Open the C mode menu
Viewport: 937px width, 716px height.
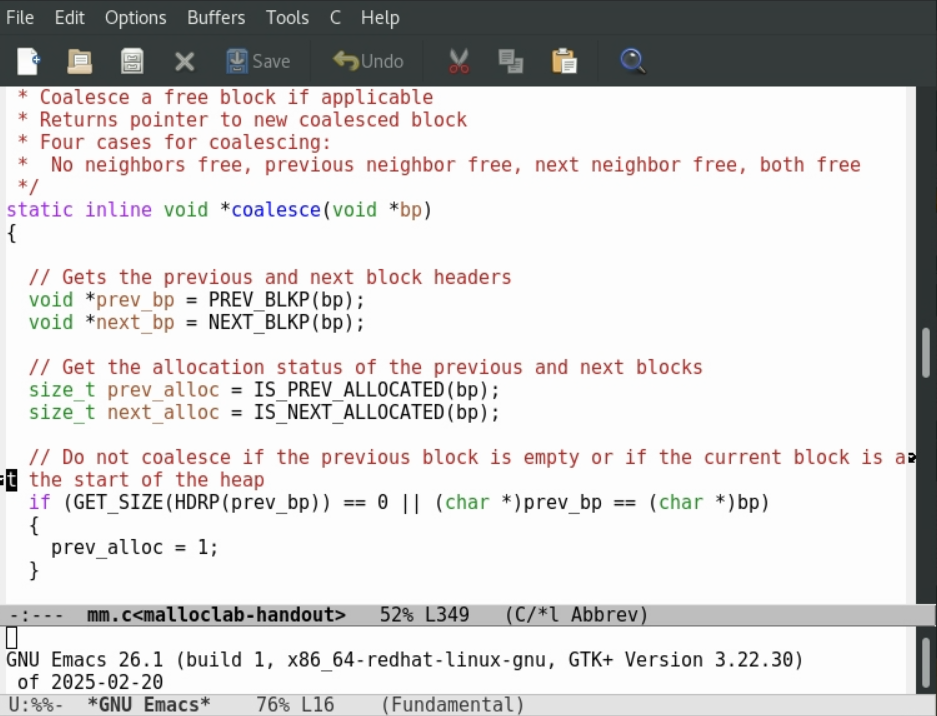[335, 18]
